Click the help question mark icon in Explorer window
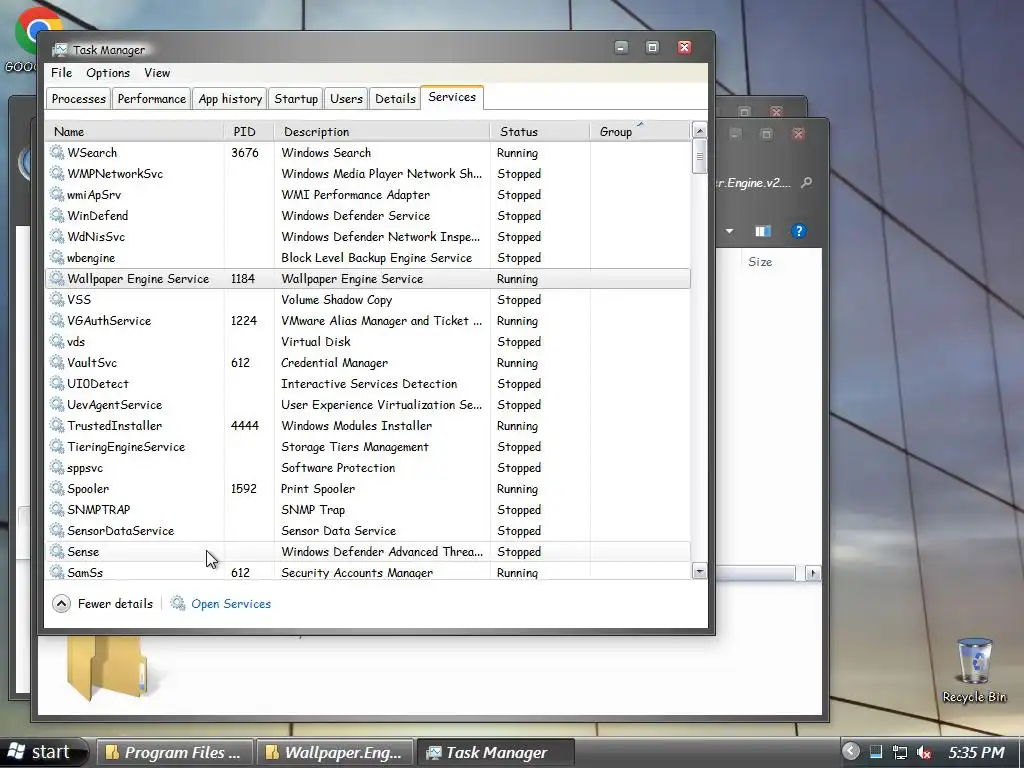 798,231
